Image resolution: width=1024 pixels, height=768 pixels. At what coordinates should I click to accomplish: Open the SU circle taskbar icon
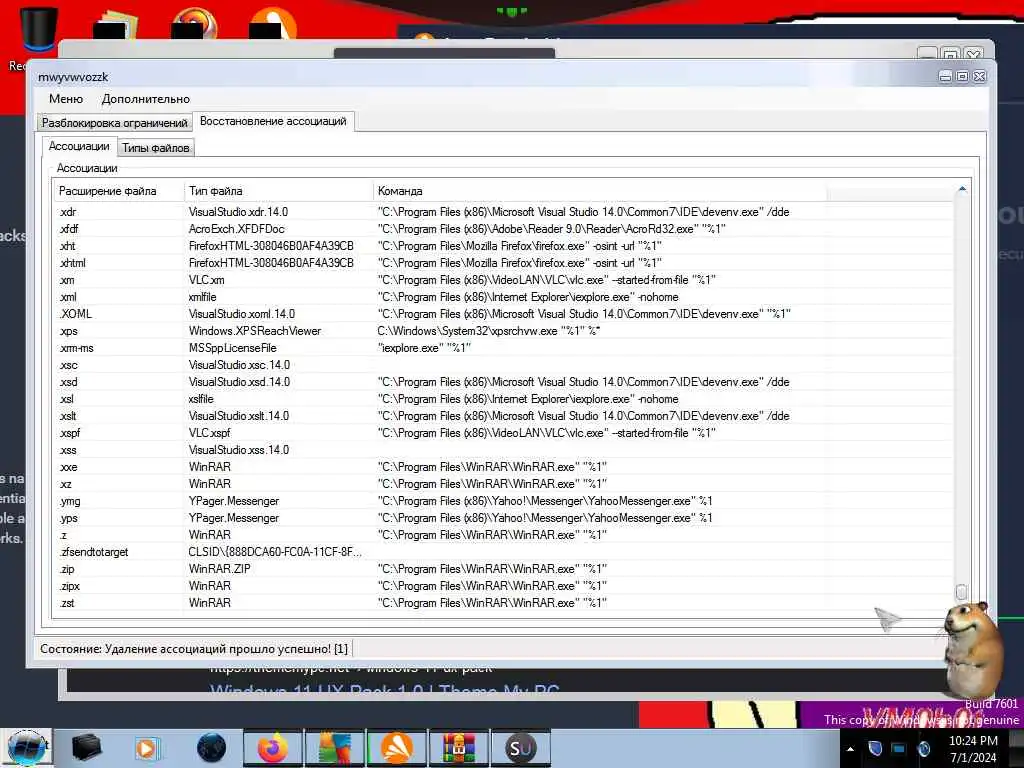pyautogui.click(x=520, y=748)
